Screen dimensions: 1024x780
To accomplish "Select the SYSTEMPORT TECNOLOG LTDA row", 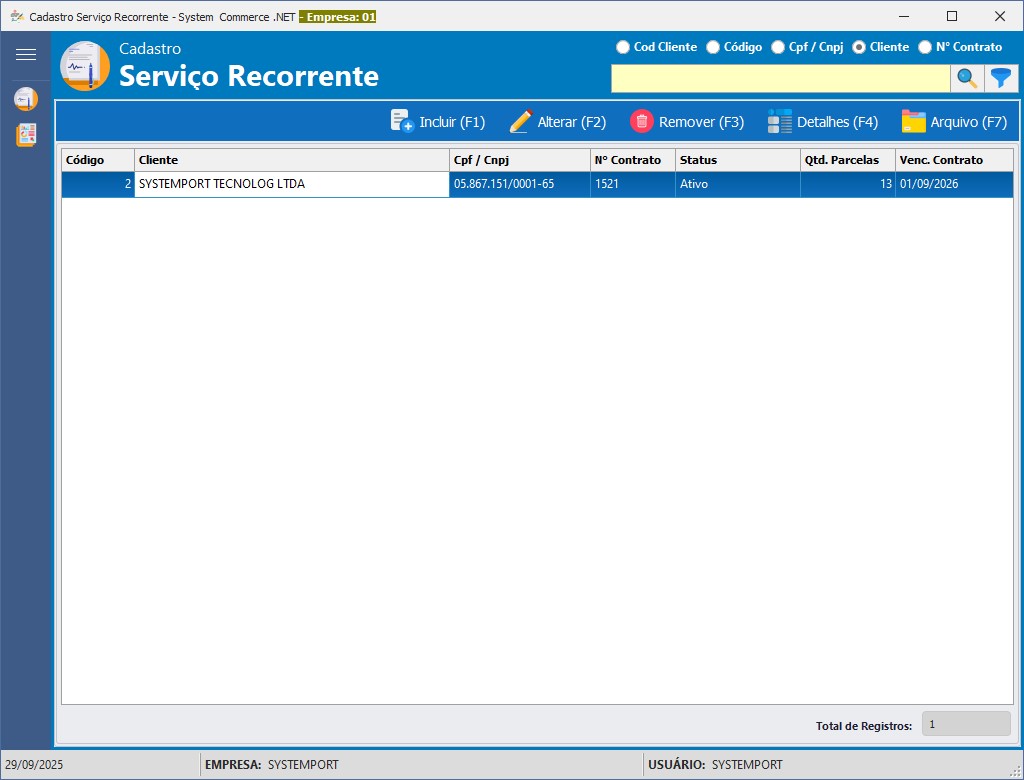I will click(x=290, y=184).
